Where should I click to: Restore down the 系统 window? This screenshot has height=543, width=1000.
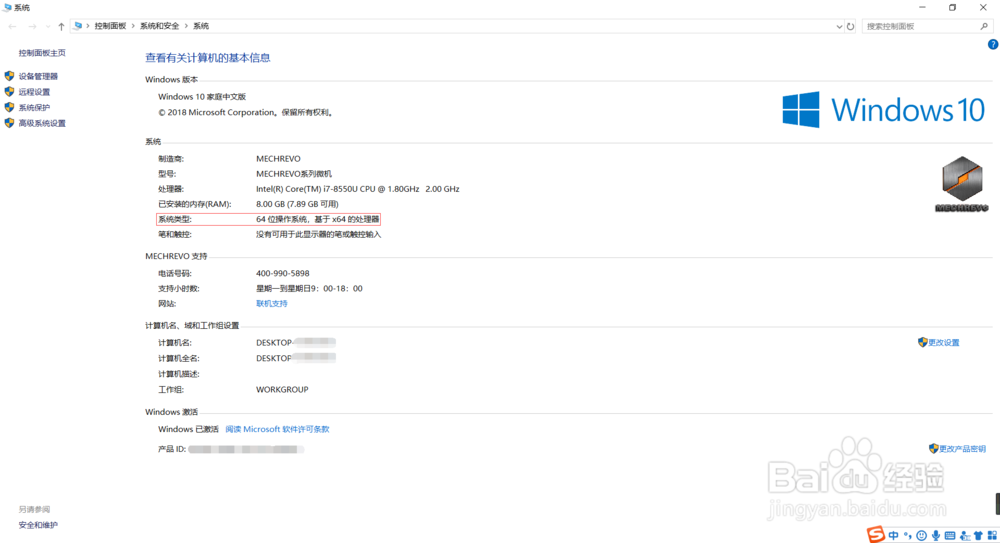point(952,8)
